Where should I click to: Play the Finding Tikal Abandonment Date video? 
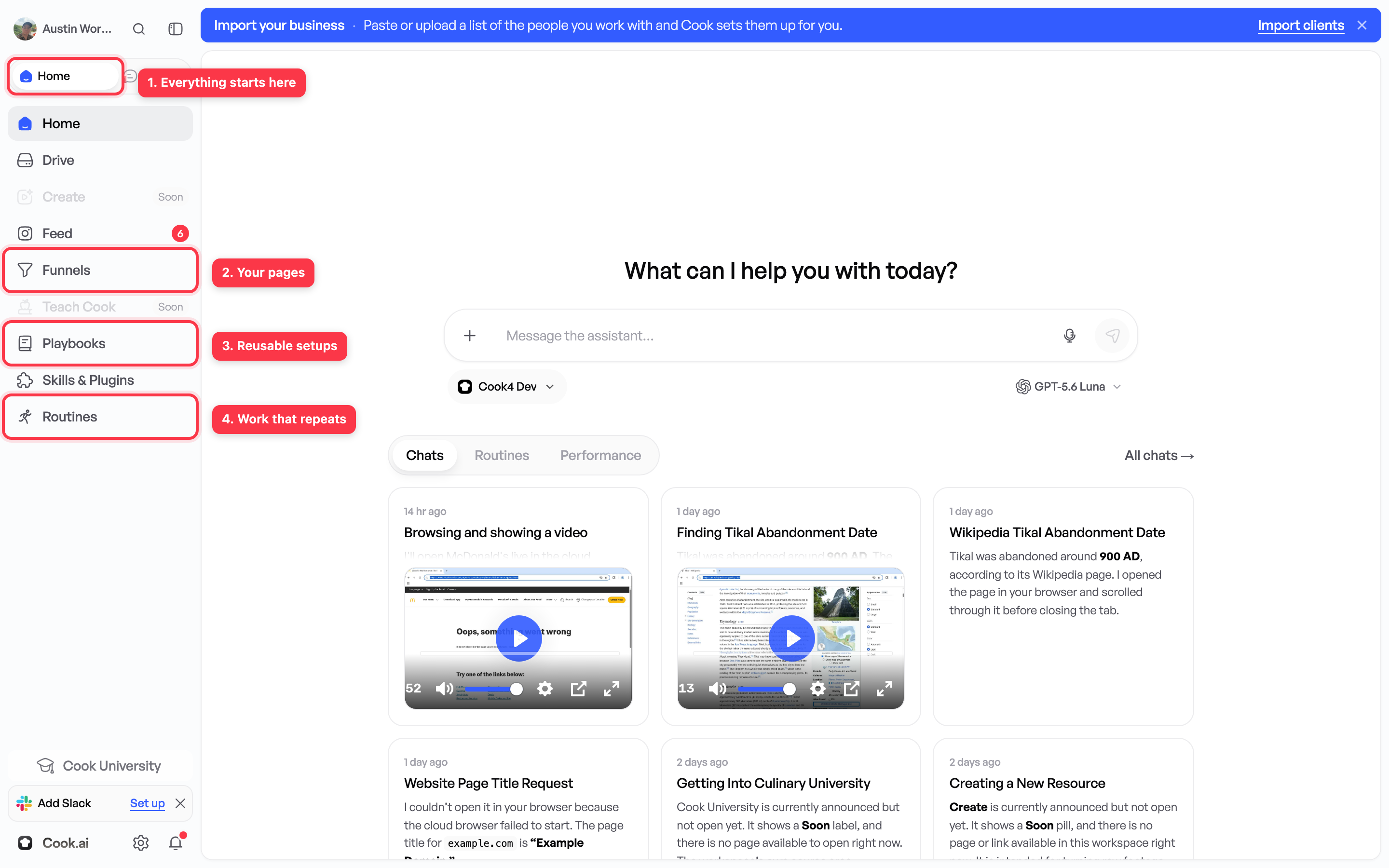pyautogui.click(x=791, y=638)
